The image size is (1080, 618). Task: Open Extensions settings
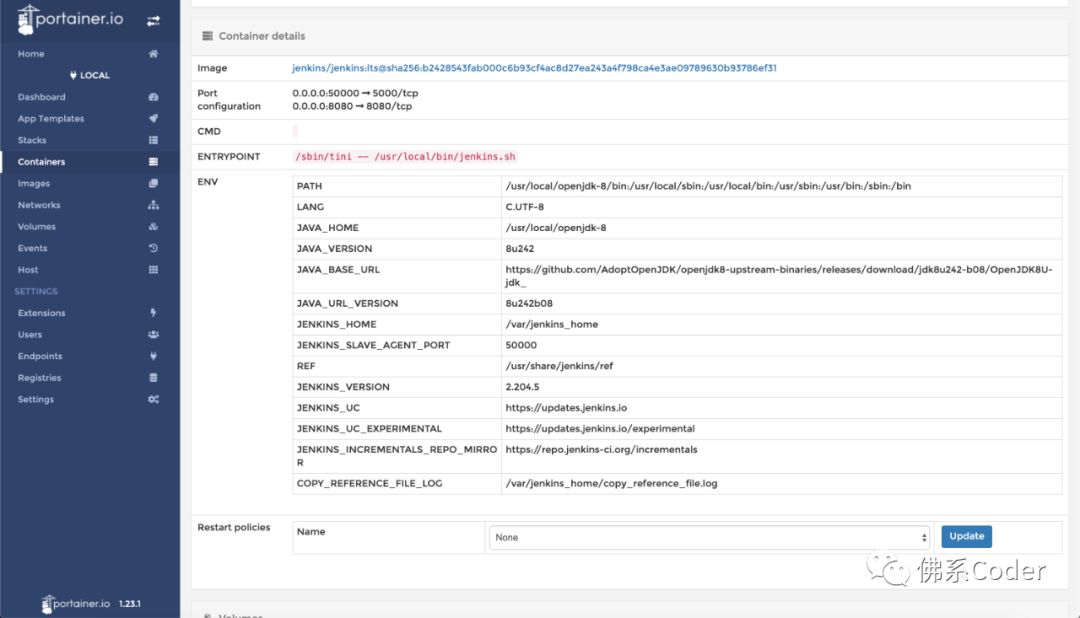click(41, 313)
